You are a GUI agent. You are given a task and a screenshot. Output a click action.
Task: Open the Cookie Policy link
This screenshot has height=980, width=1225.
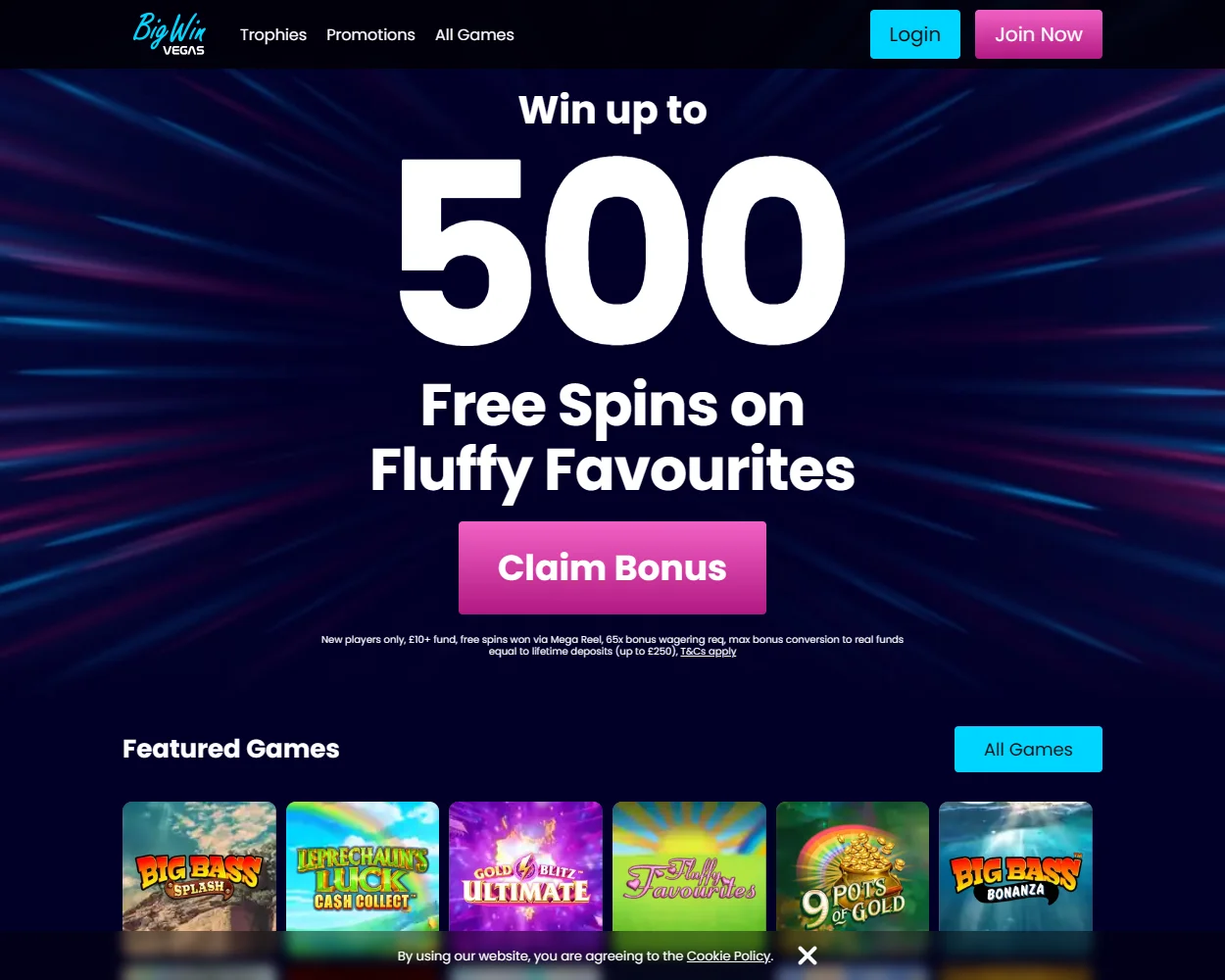[x=728, y=955]
